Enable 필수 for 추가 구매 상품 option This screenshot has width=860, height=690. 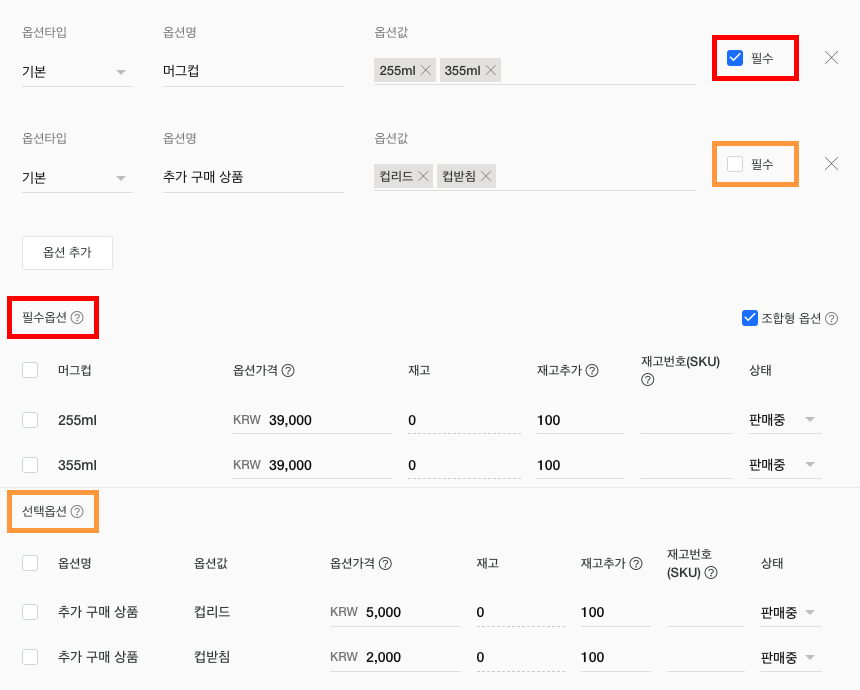click(x=735, y=164)
